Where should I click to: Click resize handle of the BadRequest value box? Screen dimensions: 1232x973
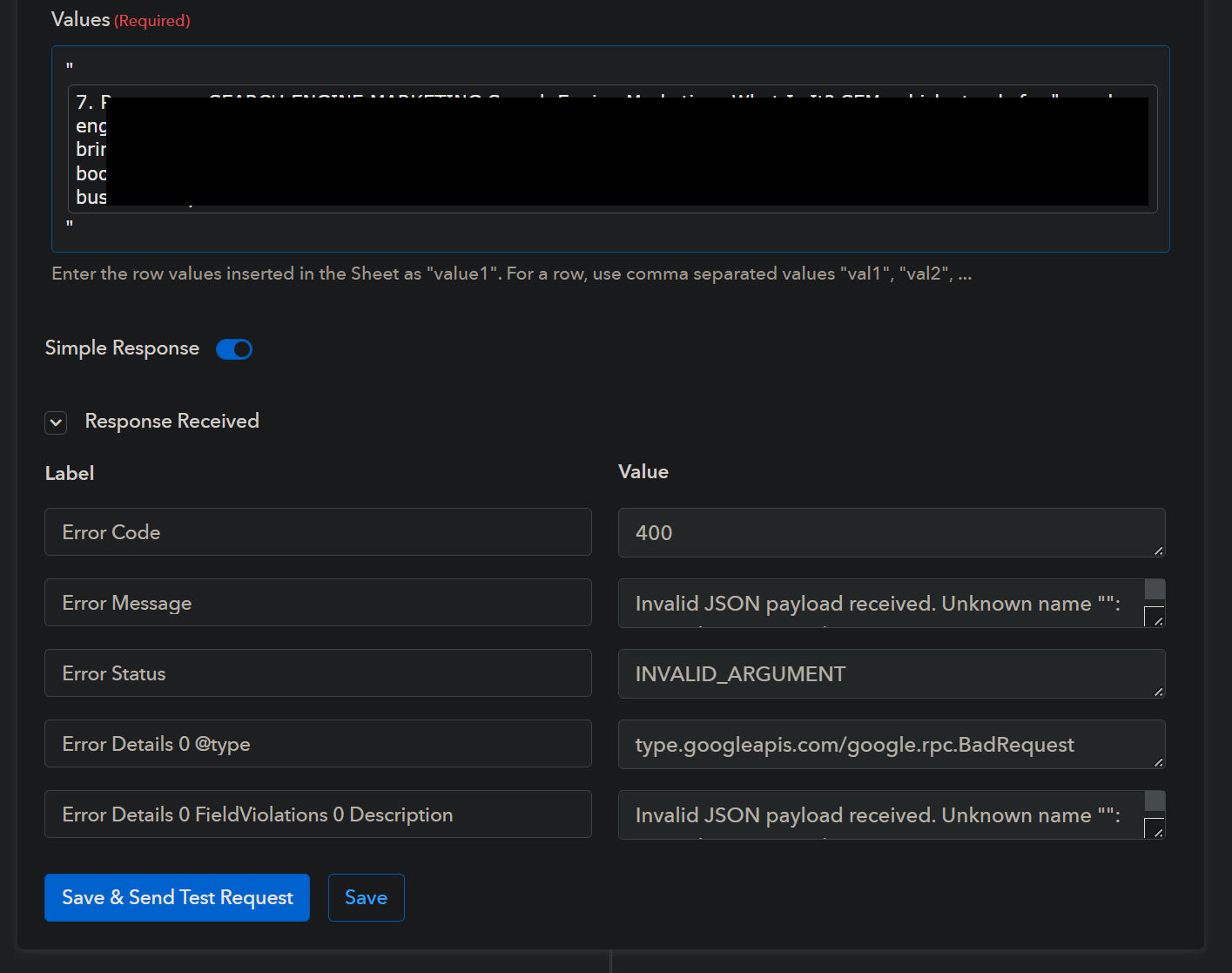tap(1158, 762)
